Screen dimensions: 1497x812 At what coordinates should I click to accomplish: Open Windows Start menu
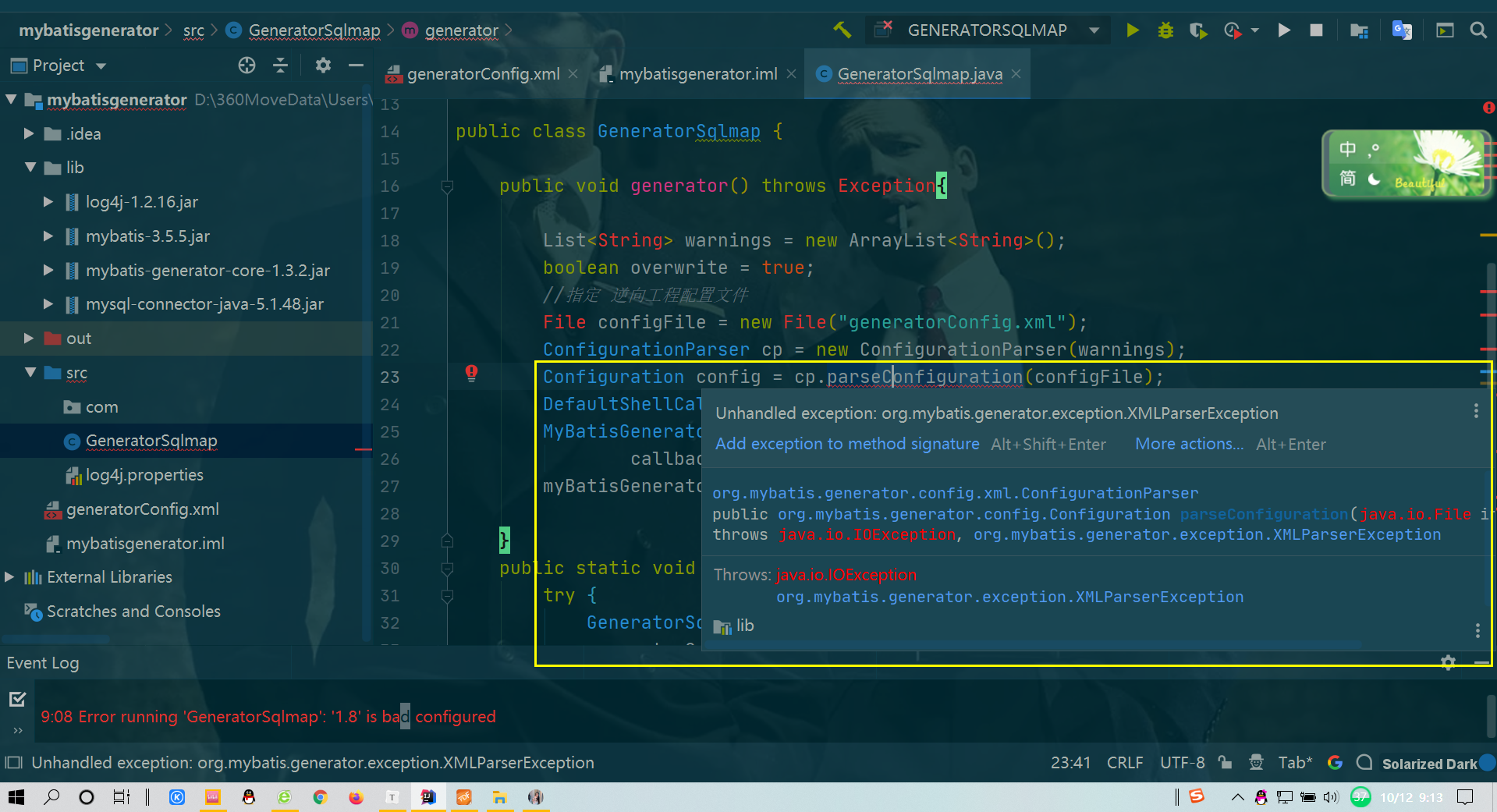(16, 797)
